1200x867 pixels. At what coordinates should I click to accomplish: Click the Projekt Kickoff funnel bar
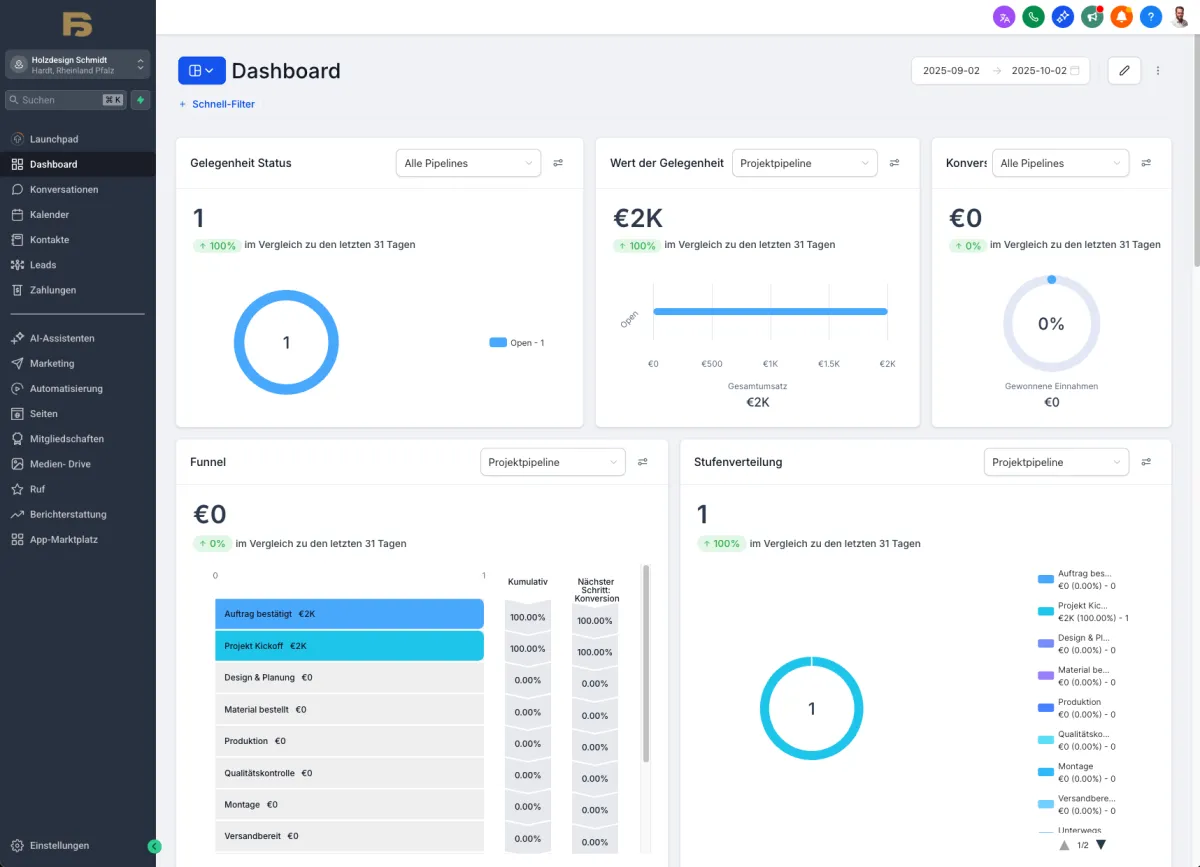[349, 646]
